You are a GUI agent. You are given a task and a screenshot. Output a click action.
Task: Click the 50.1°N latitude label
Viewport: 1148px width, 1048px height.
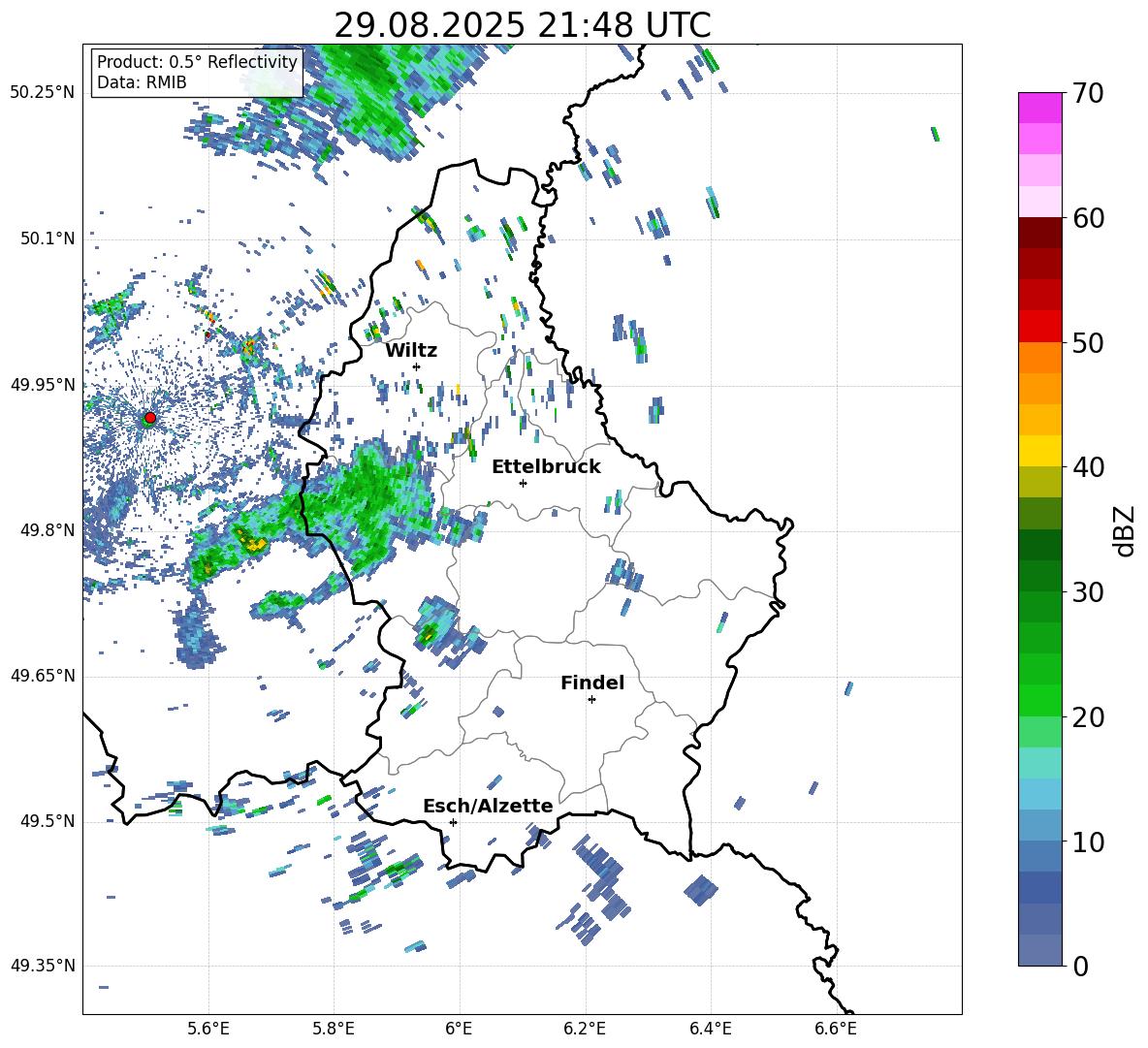(48, 238)
